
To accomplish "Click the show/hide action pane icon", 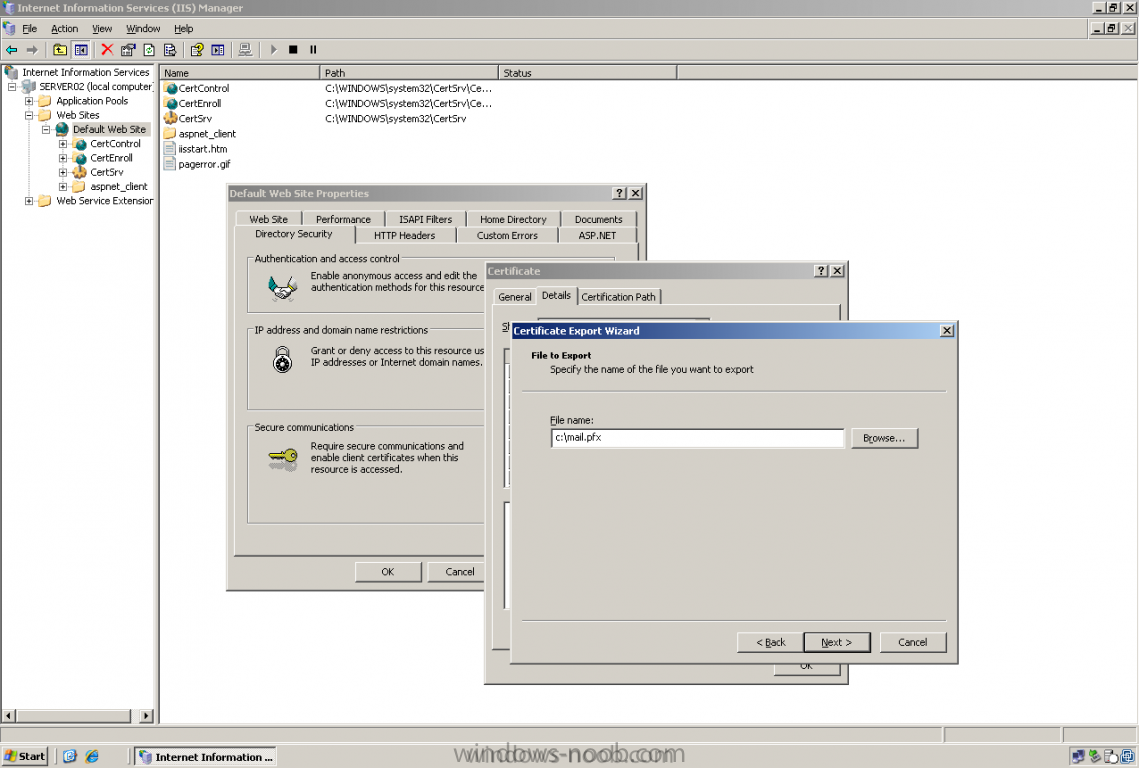I will [218, 50].
